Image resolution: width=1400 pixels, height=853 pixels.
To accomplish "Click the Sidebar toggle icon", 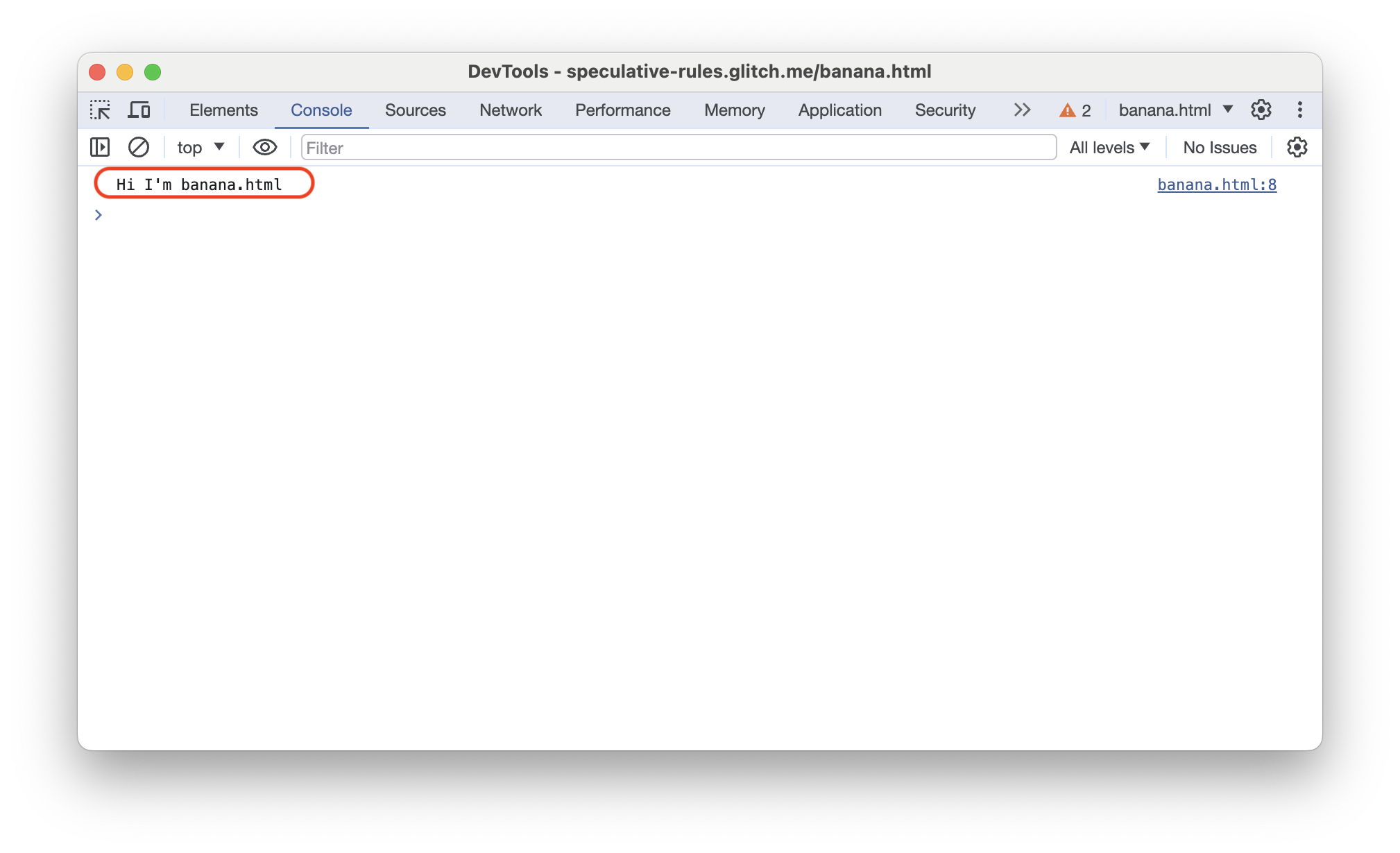I will pos(100,148).
